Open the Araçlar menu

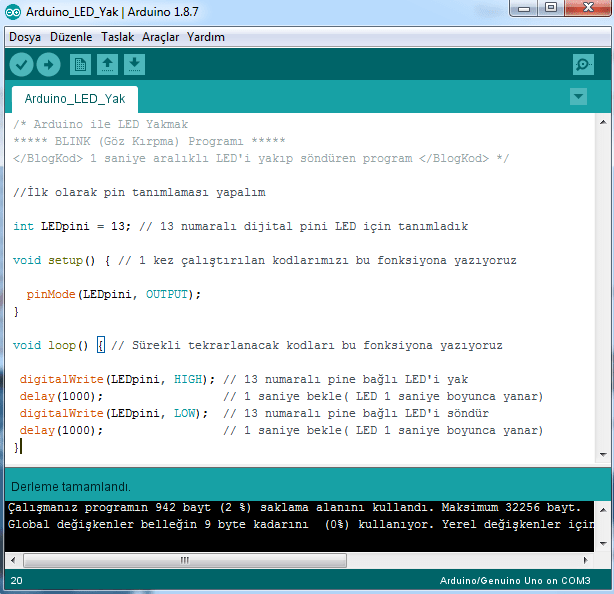pos(161,37)
